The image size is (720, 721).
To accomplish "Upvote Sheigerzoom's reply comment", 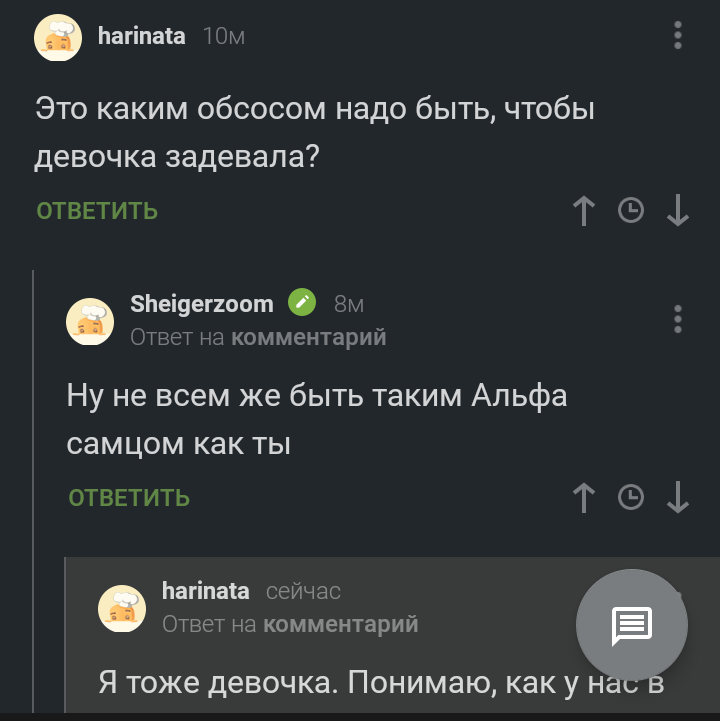I will click(584, 497).
